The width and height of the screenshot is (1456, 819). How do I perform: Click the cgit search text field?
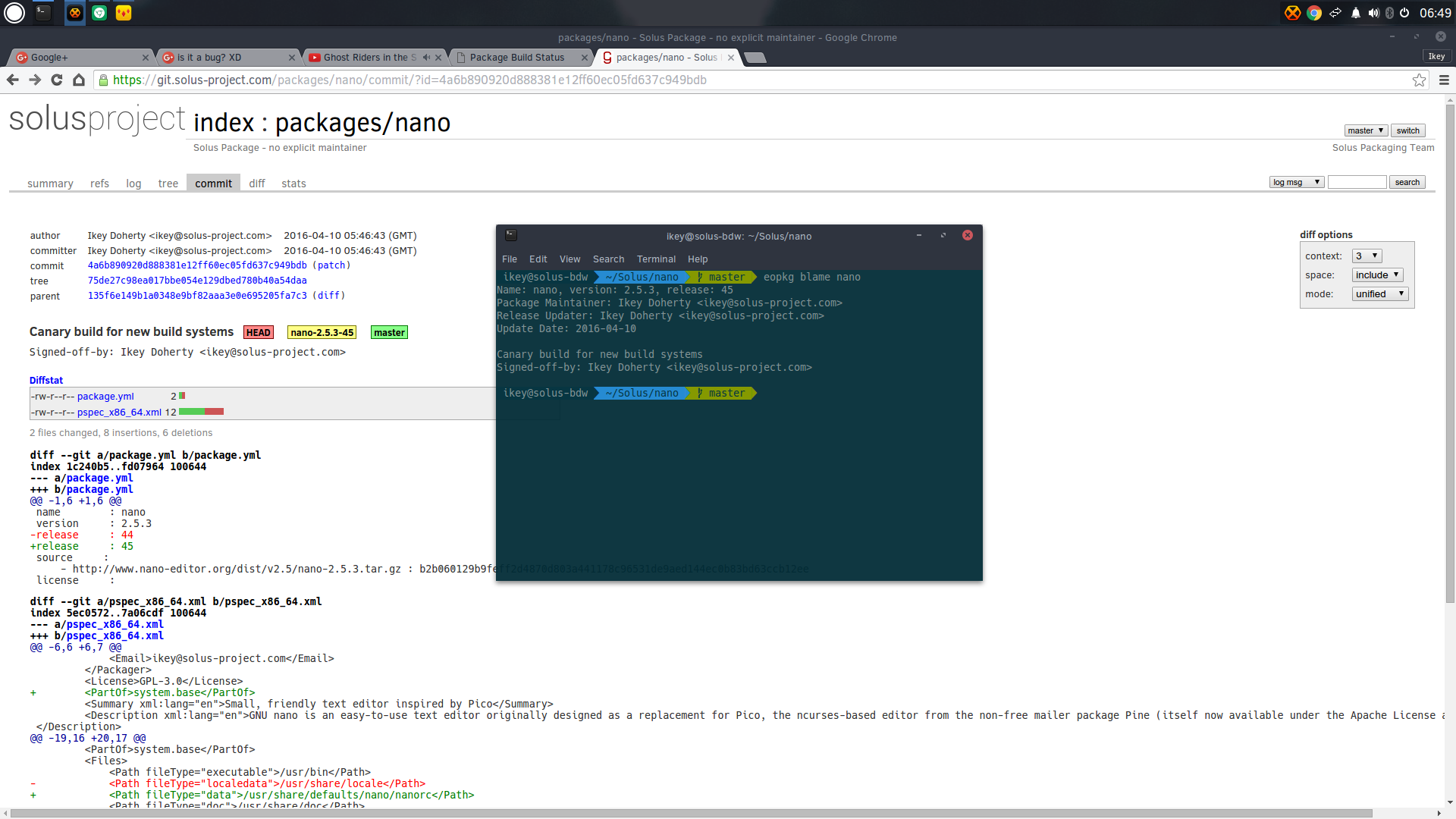(x=1357, y=182)
